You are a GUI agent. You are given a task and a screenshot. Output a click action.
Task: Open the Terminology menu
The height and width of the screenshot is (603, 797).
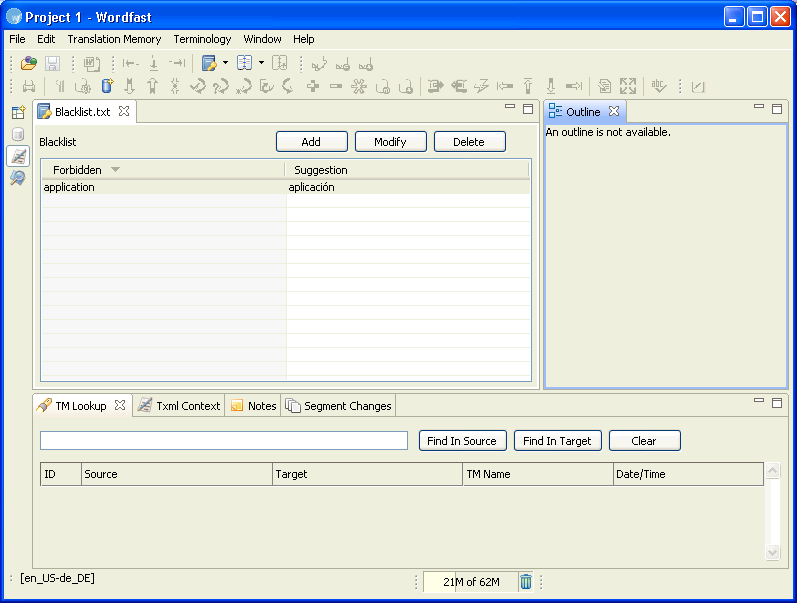(202, 39)
